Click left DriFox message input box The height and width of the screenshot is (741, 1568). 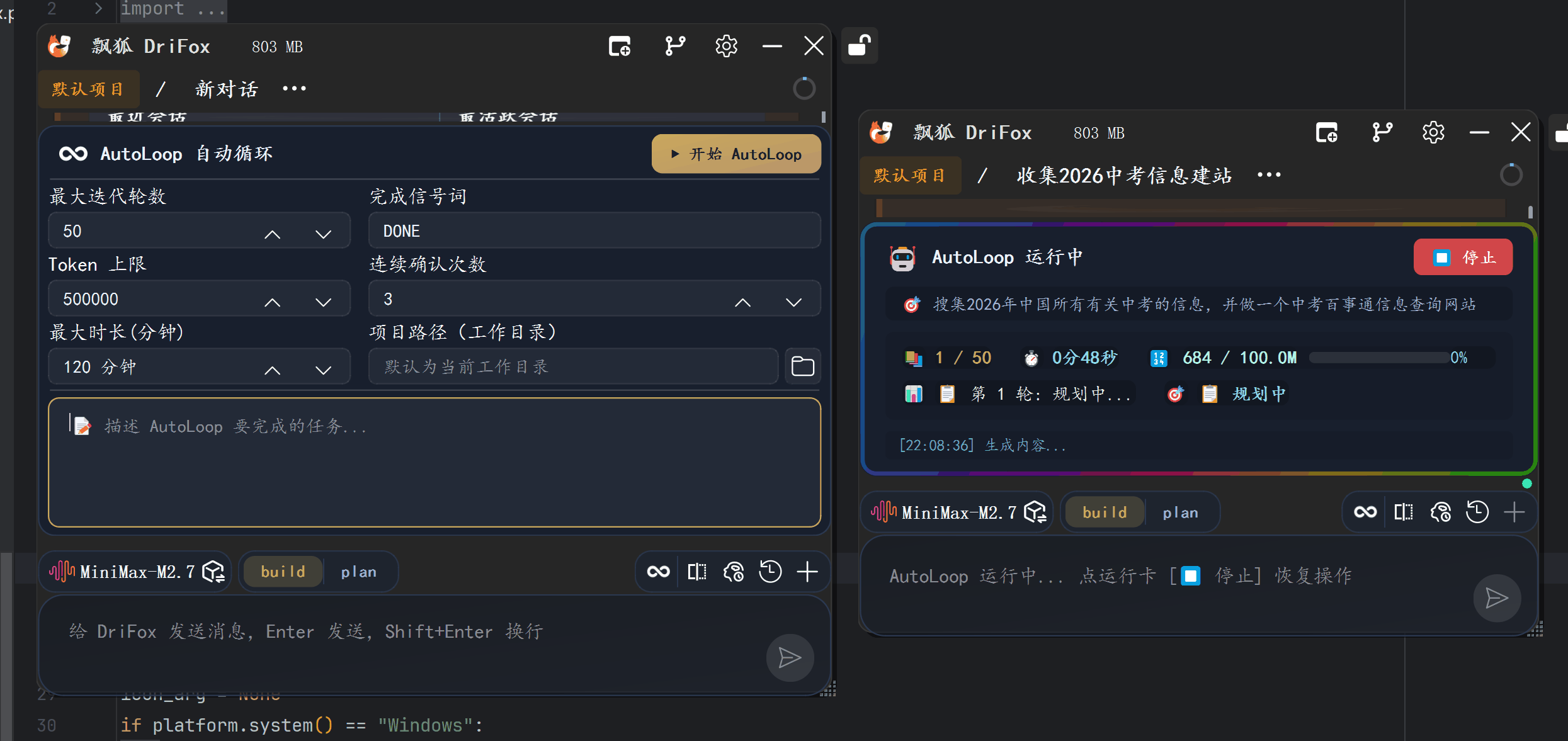point(435,645)
